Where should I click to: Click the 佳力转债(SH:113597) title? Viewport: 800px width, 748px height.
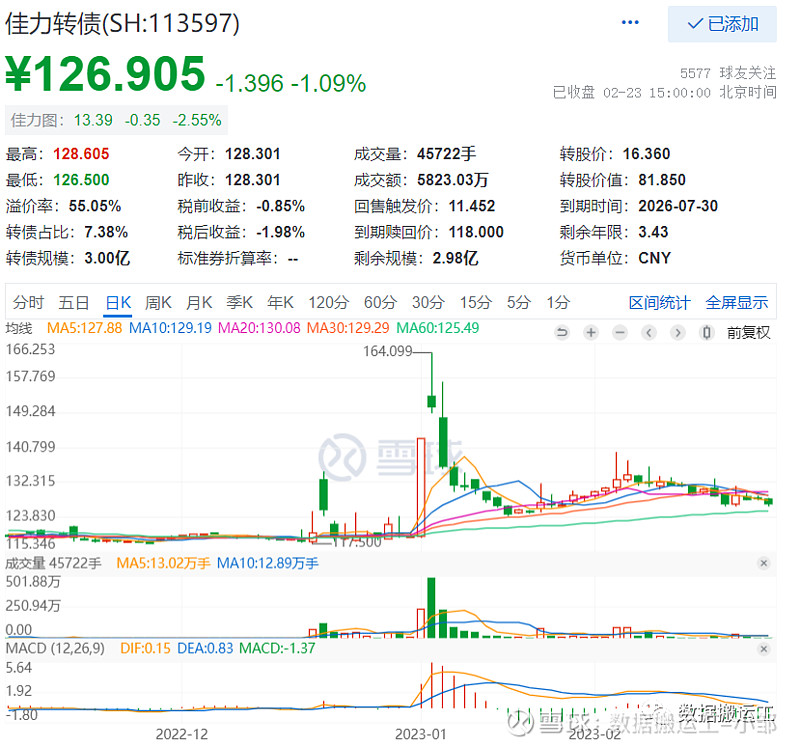[122, 23]
